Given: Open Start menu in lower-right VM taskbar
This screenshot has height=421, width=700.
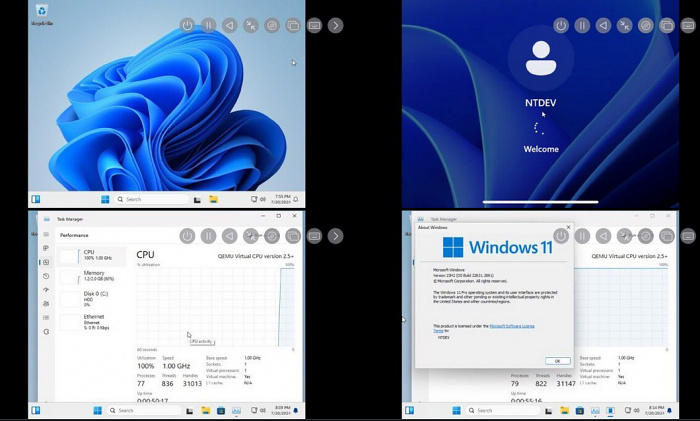Looking at the screenshot, I should click(456, 410).
